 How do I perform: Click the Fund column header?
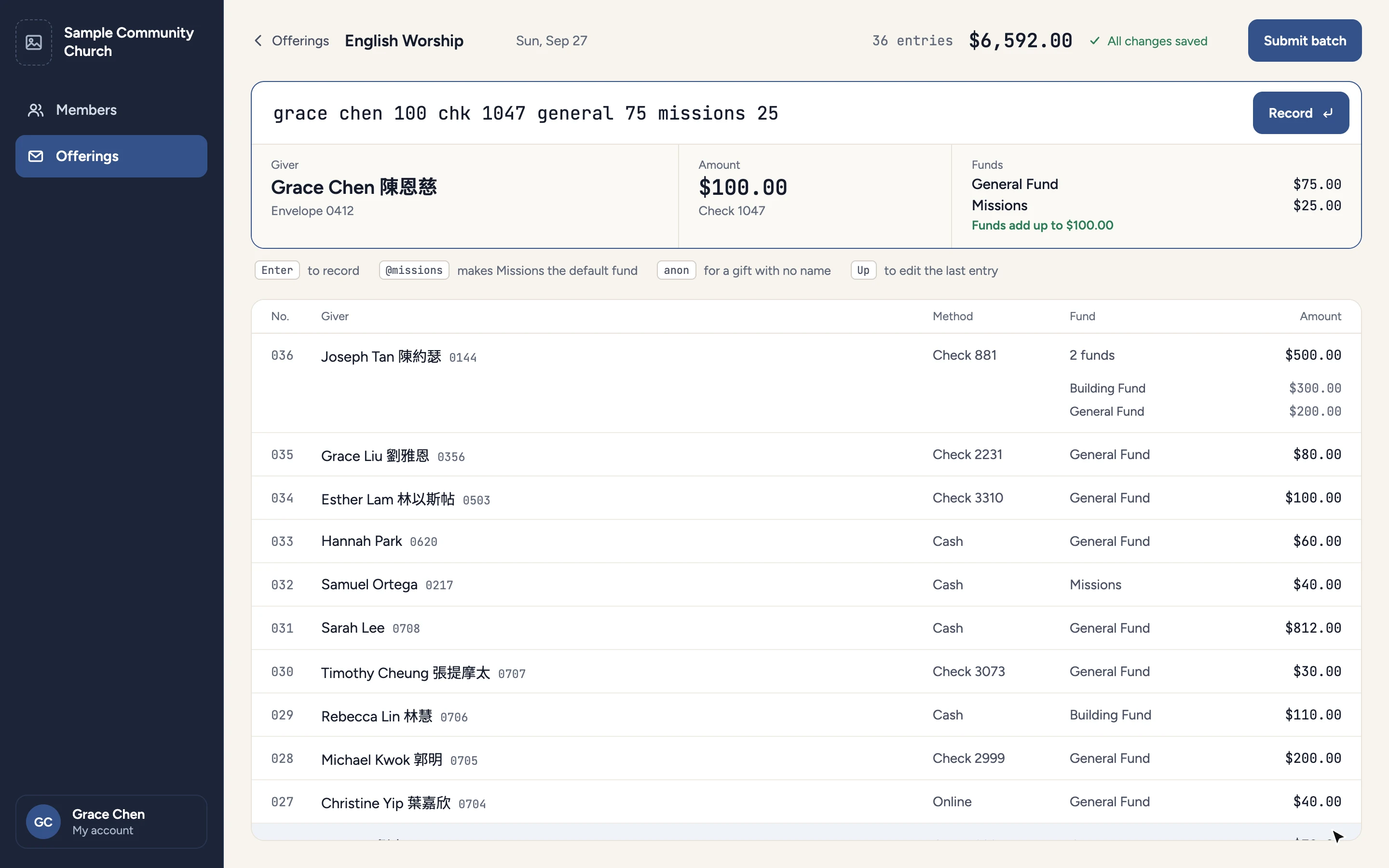pyautogui.click(x=1082, y=316)
